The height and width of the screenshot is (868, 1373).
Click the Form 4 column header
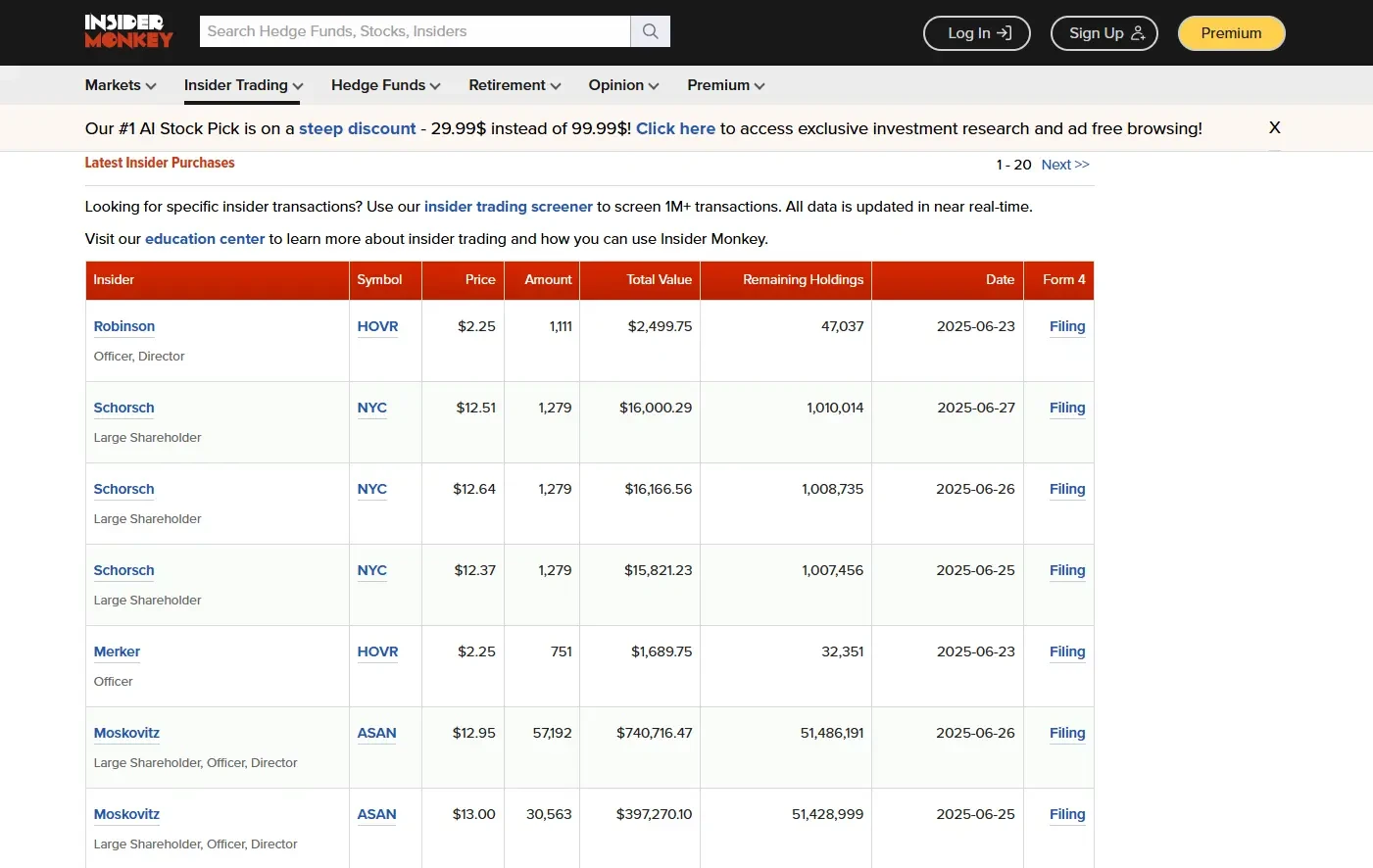coord(1058,280)
